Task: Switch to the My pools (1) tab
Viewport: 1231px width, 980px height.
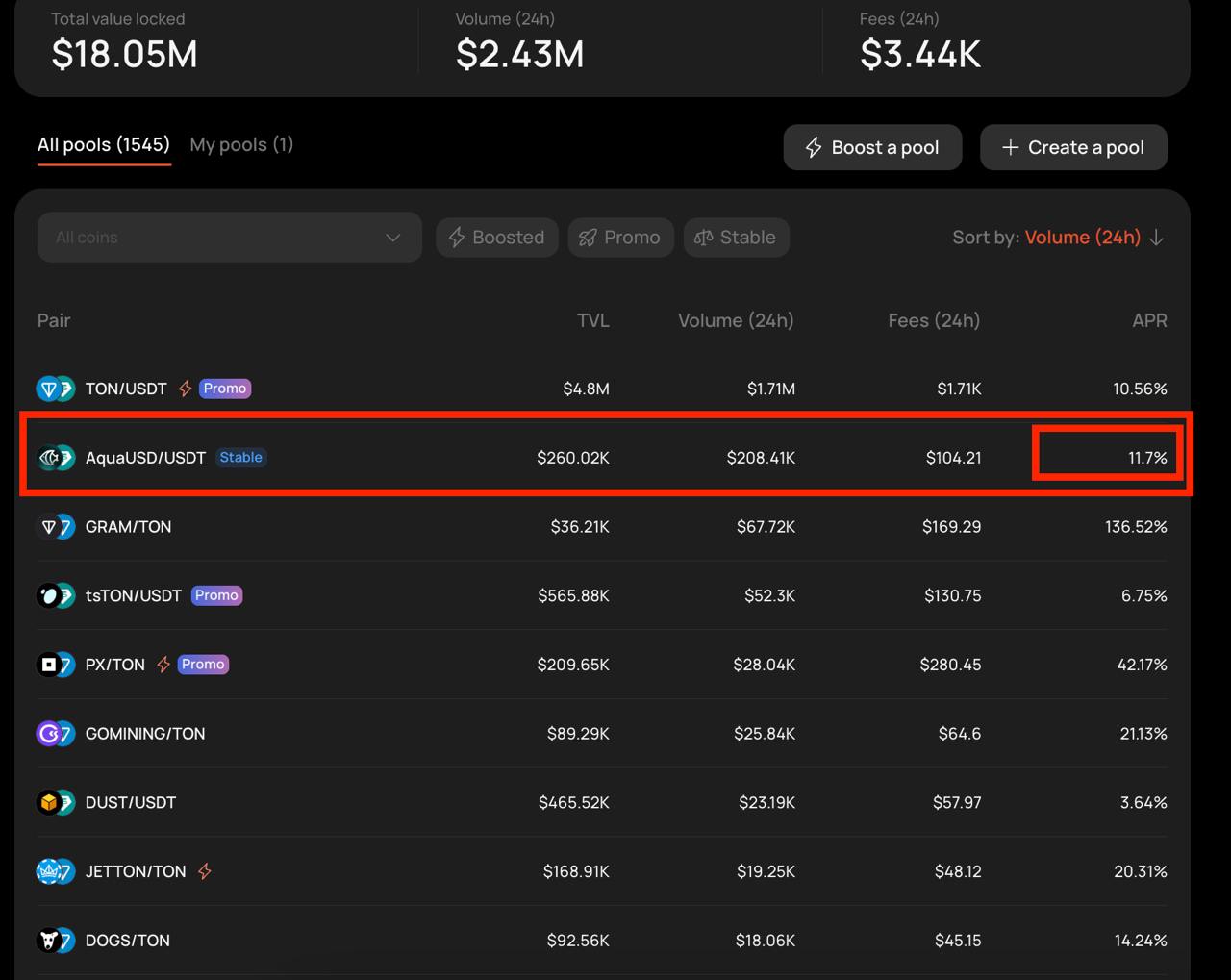Action: (x=241, y=145)
